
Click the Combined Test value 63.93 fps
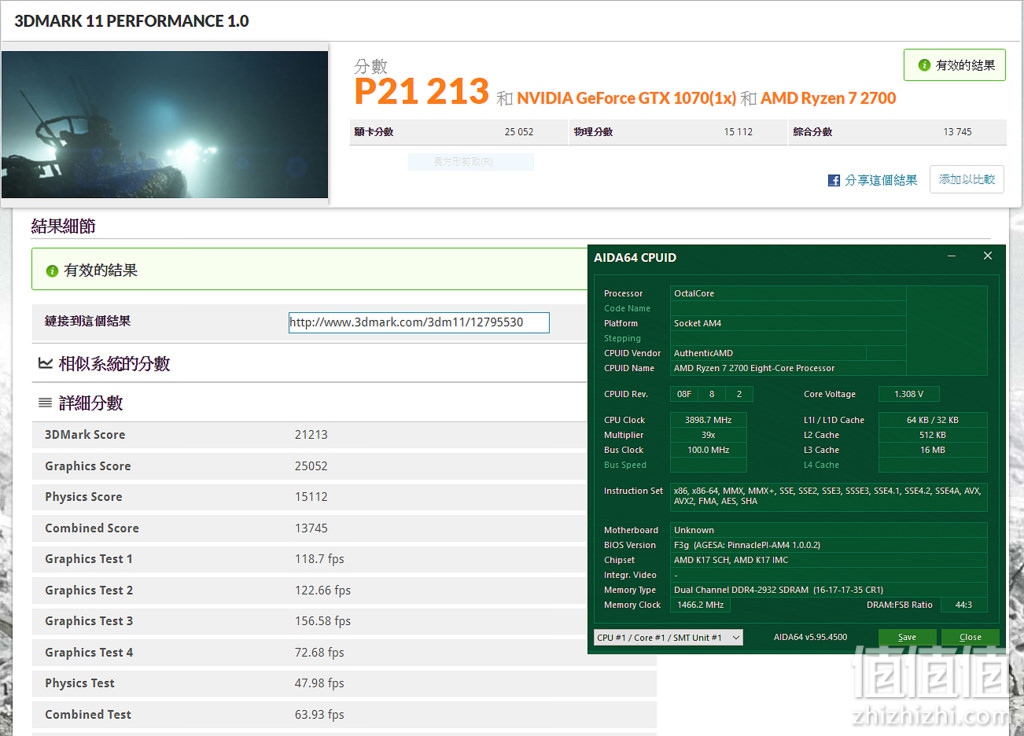coord(319,714)
